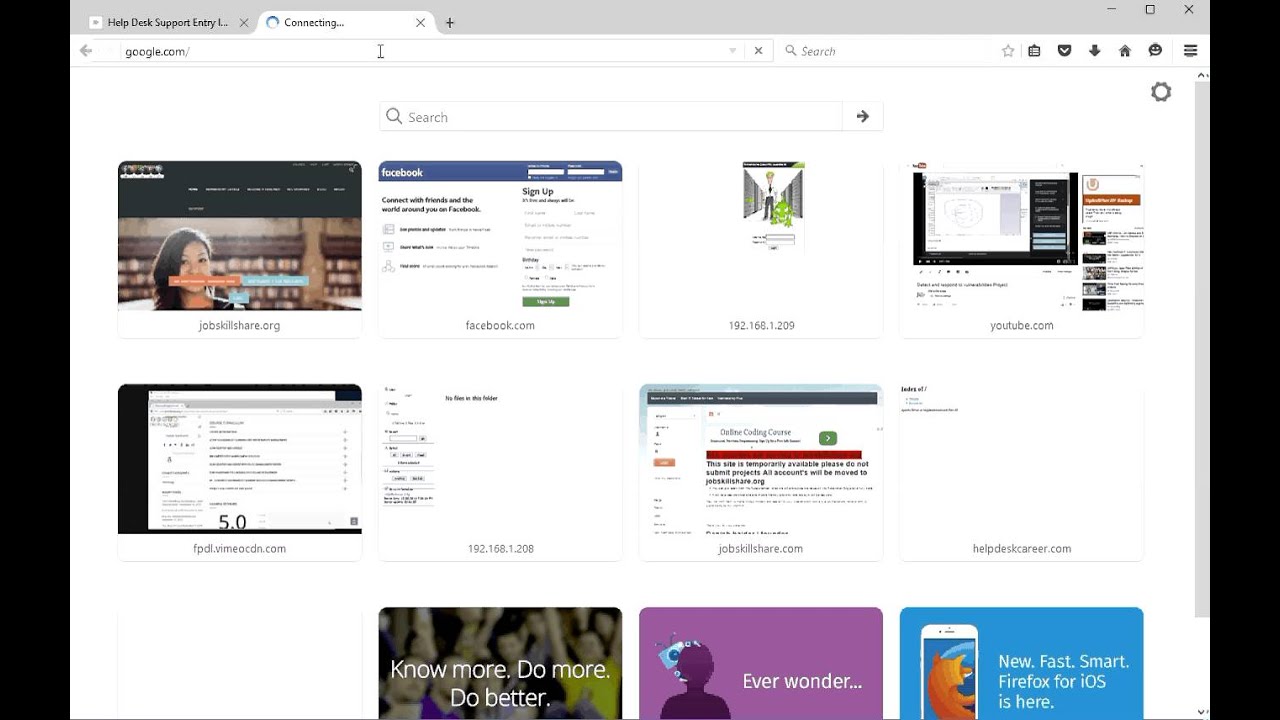Open the 192.168.1.208 tile

pos(500,472)
